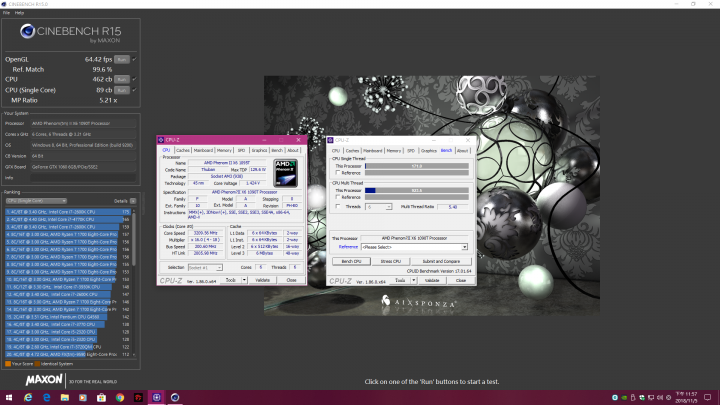720x405 pixels.
Task: Enable Reference checkbox under CPU Single Thread
Action: (338, 173)
